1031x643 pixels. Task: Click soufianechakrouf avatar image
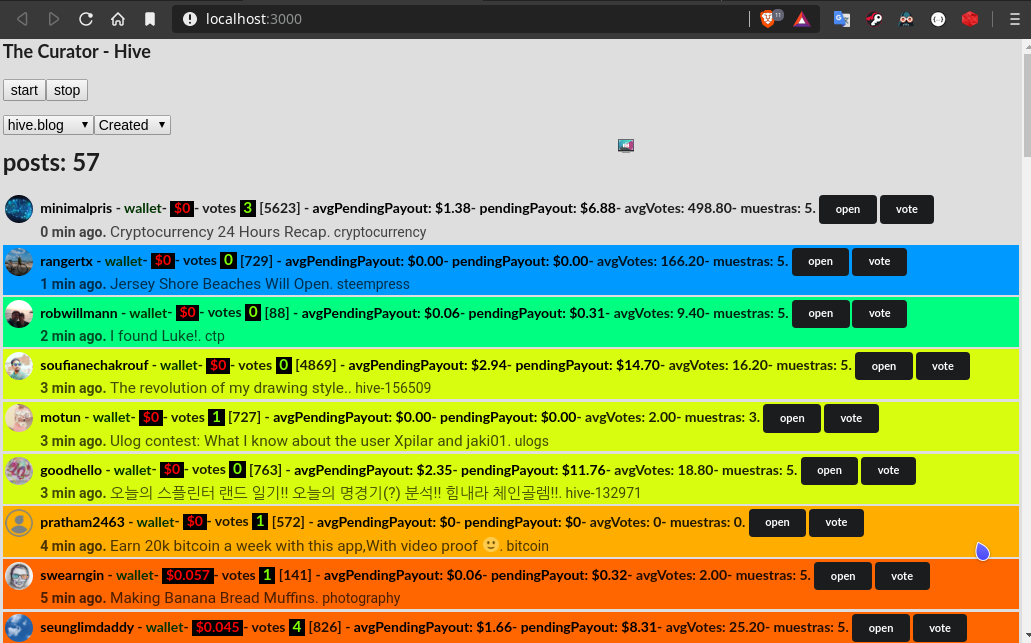coord(19,366)
